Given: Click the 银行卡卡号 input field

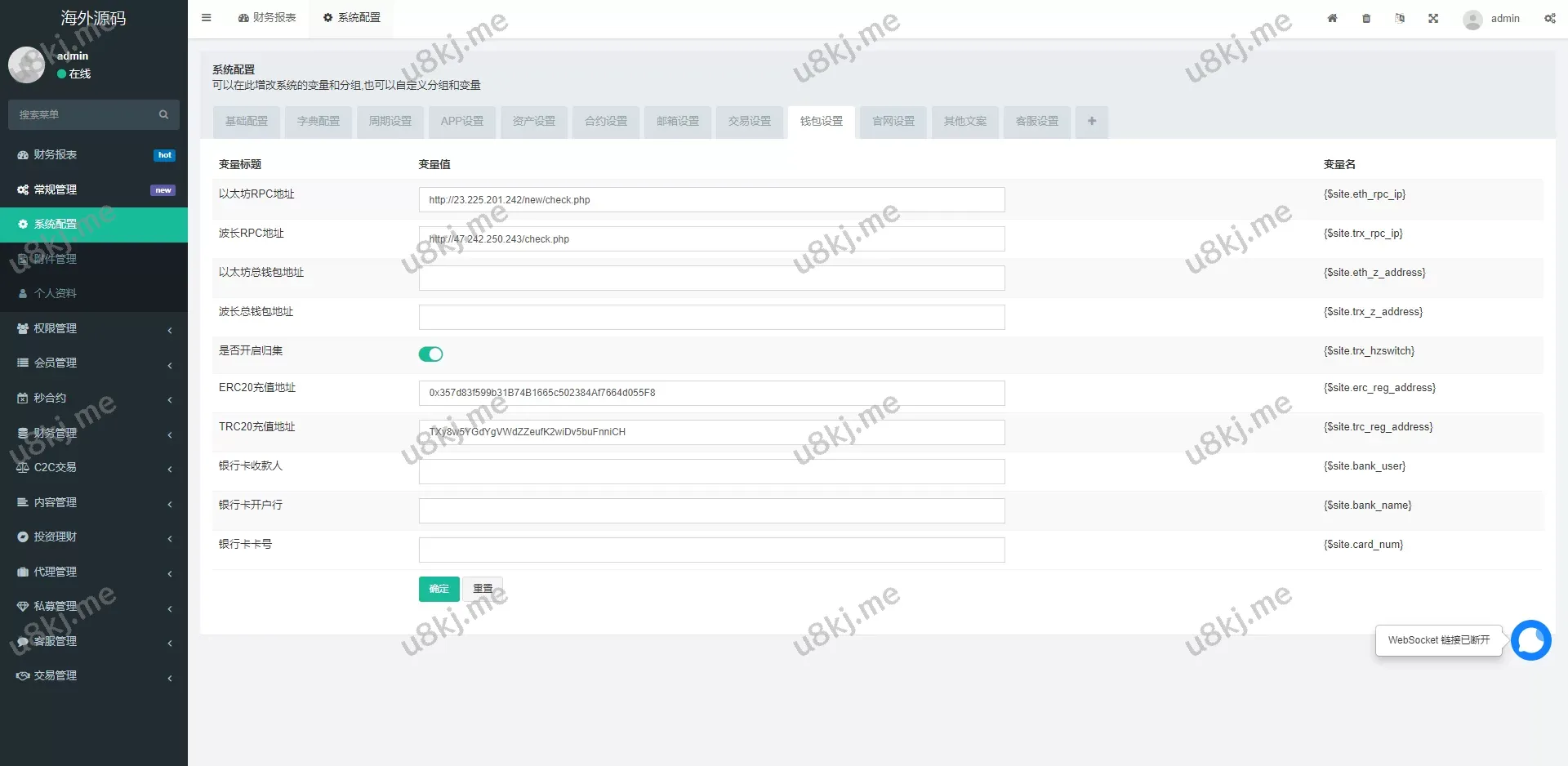Looking at the screenshot, I should click(711, 550).
